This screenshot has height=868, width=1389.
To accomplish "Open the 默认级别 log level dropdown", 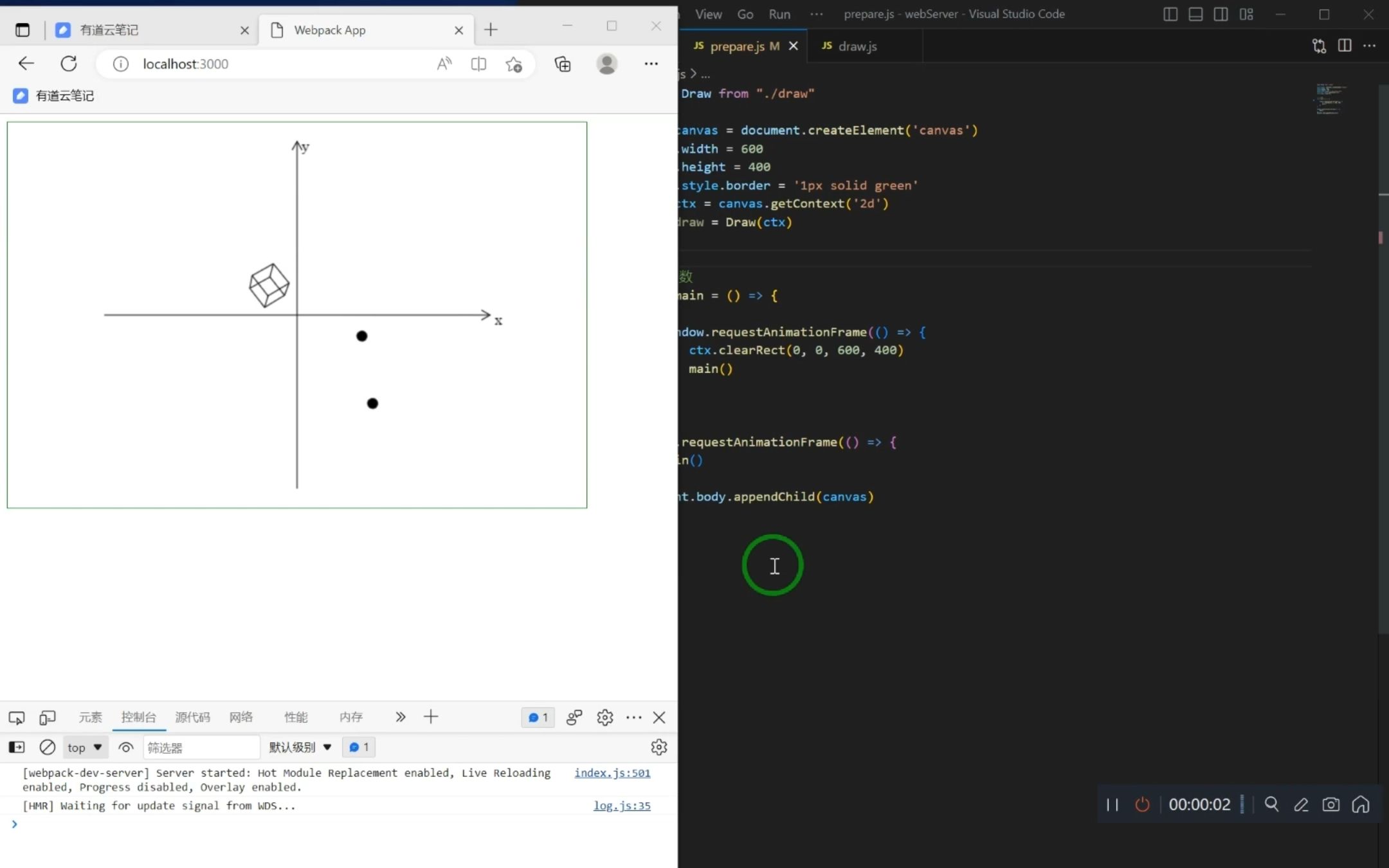I will coord(300,747).
